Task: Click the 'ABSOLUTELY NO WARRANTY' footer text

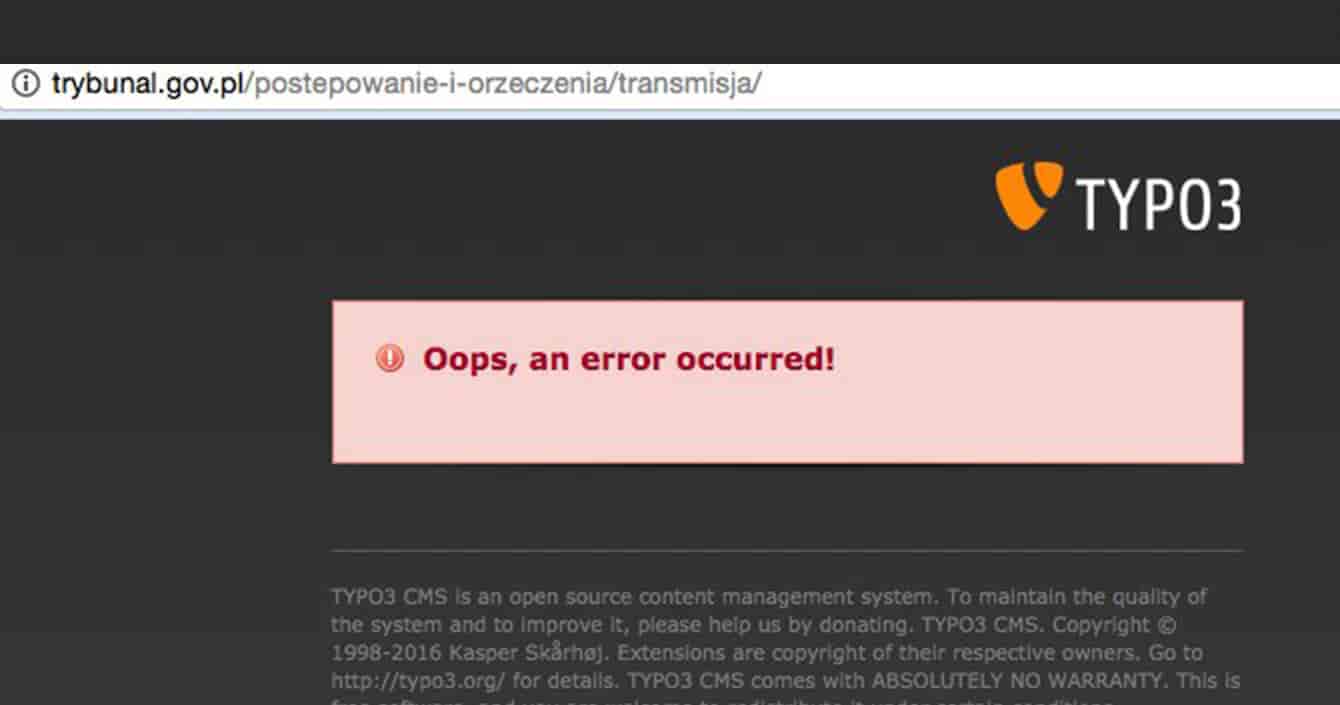Action: coord(1019,681)
